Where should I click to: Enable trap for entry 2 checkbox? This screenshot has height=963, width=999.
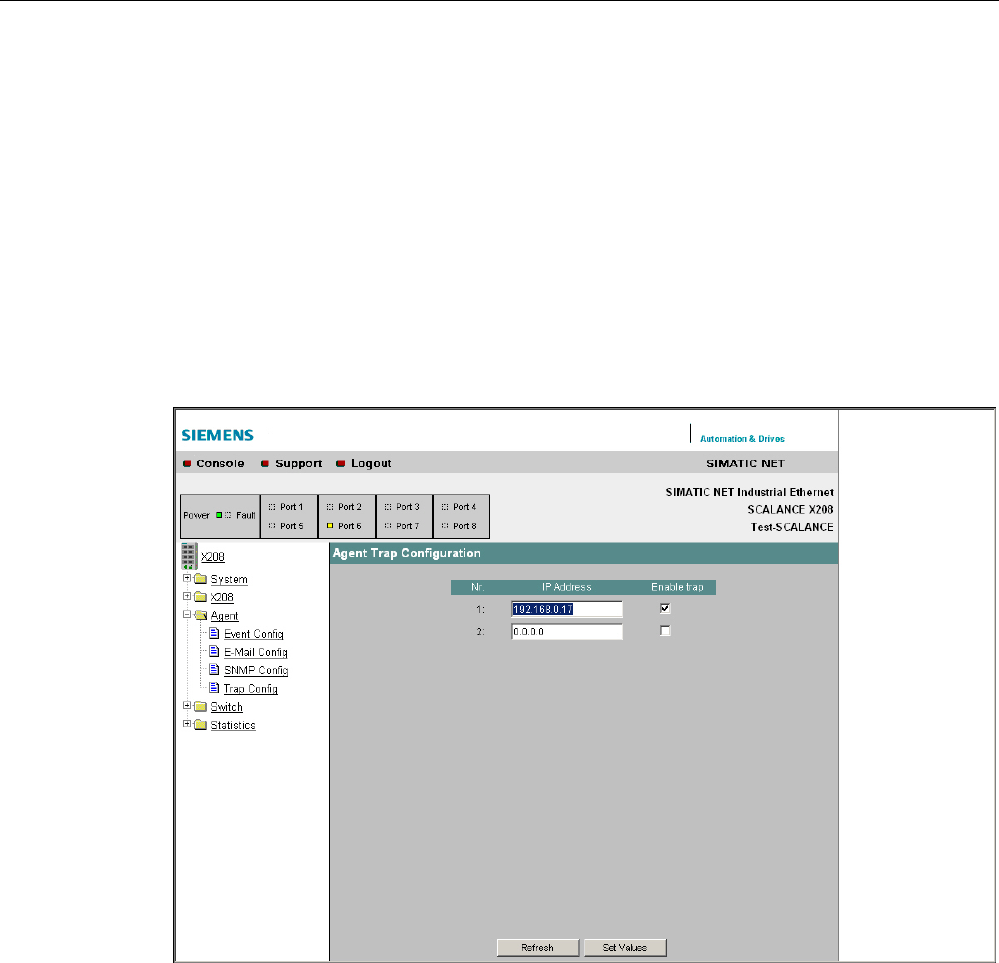point(665,630)
